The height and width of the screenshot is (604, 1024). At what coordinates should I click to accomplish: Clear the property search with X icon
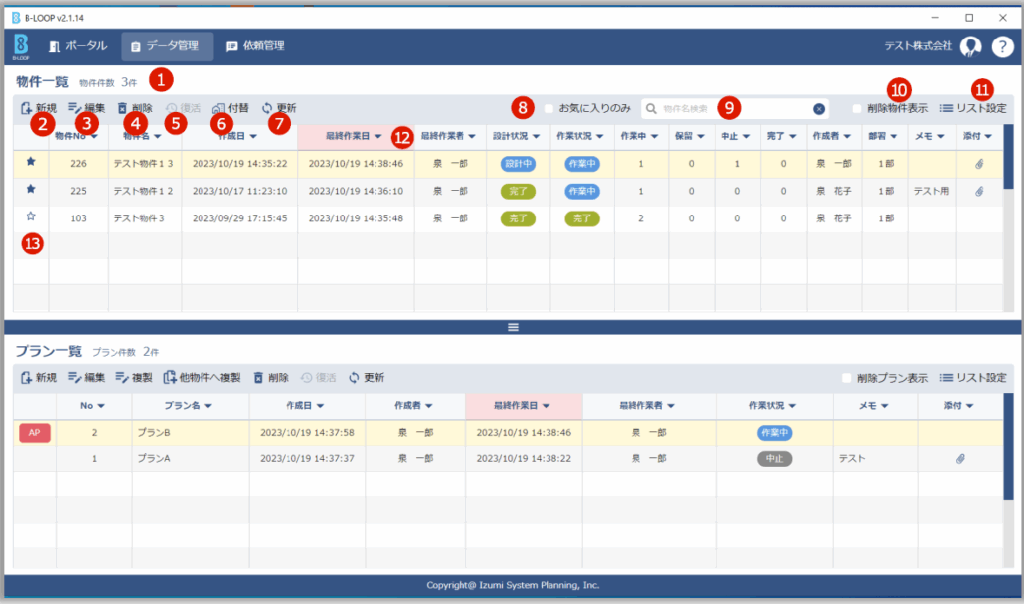point(818,108)
